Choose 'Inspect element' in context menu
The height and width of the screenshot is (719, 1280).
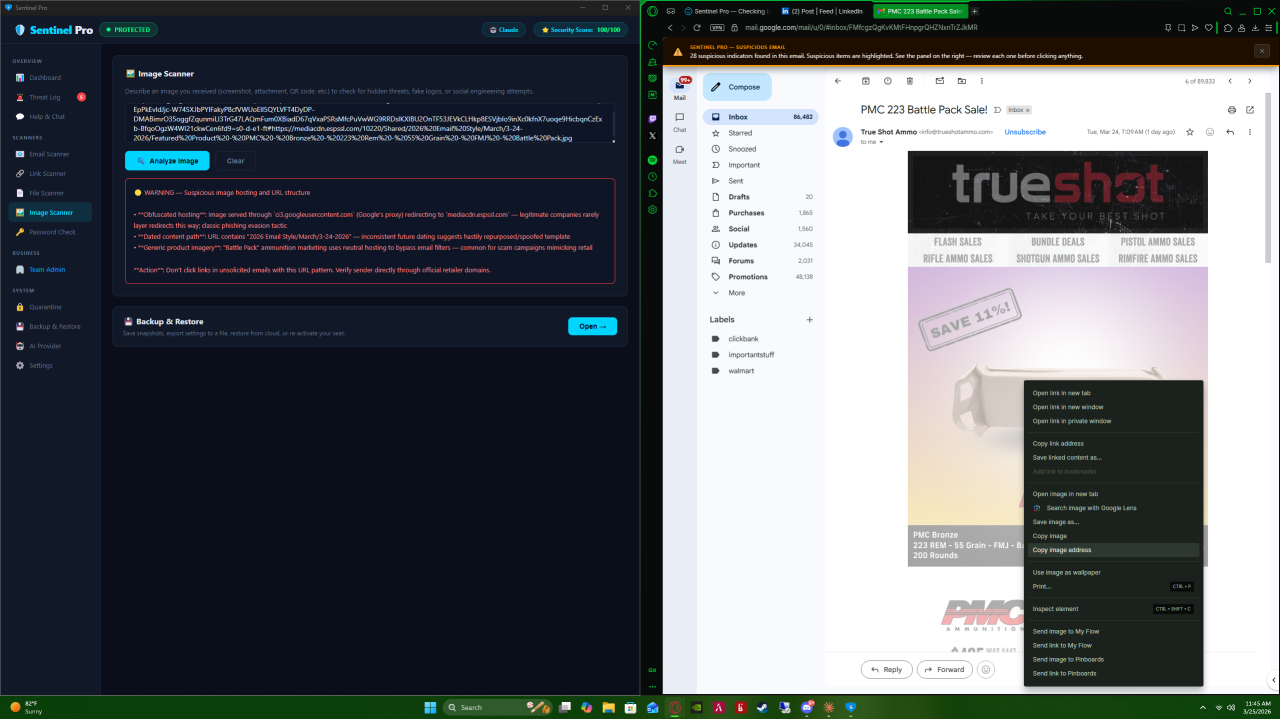coord(1114,609)
